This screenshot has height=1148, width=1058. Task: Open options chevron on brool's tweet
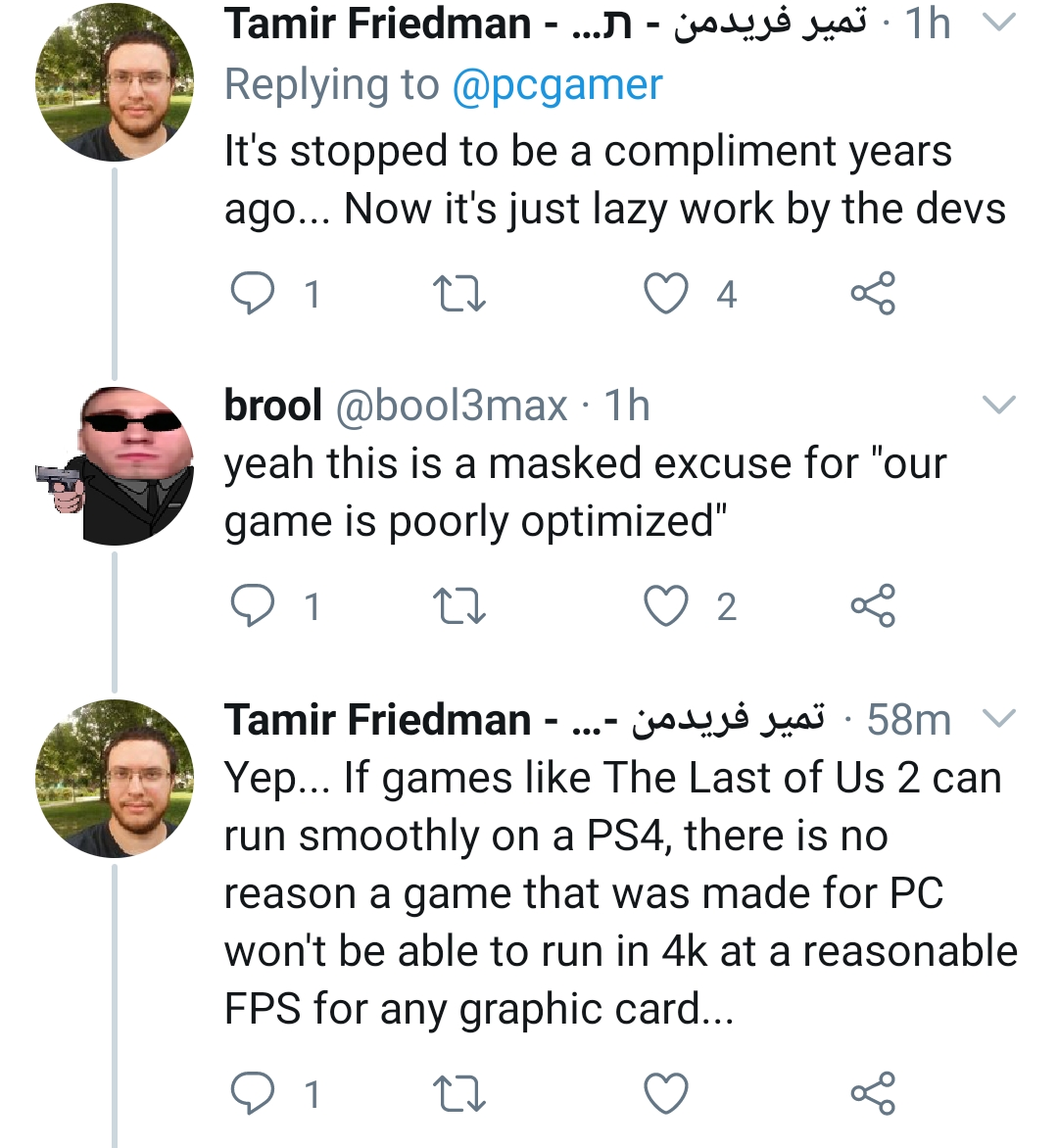(998, 405)
